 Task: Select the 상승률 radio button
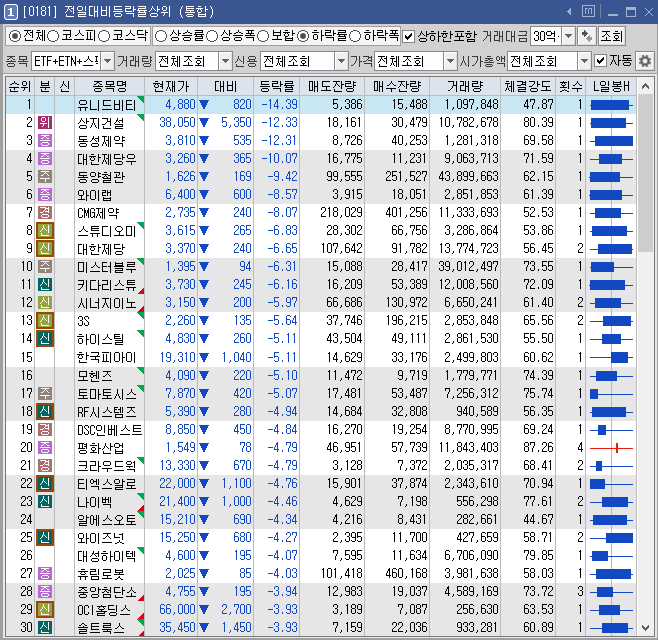[x=160, y=37]
